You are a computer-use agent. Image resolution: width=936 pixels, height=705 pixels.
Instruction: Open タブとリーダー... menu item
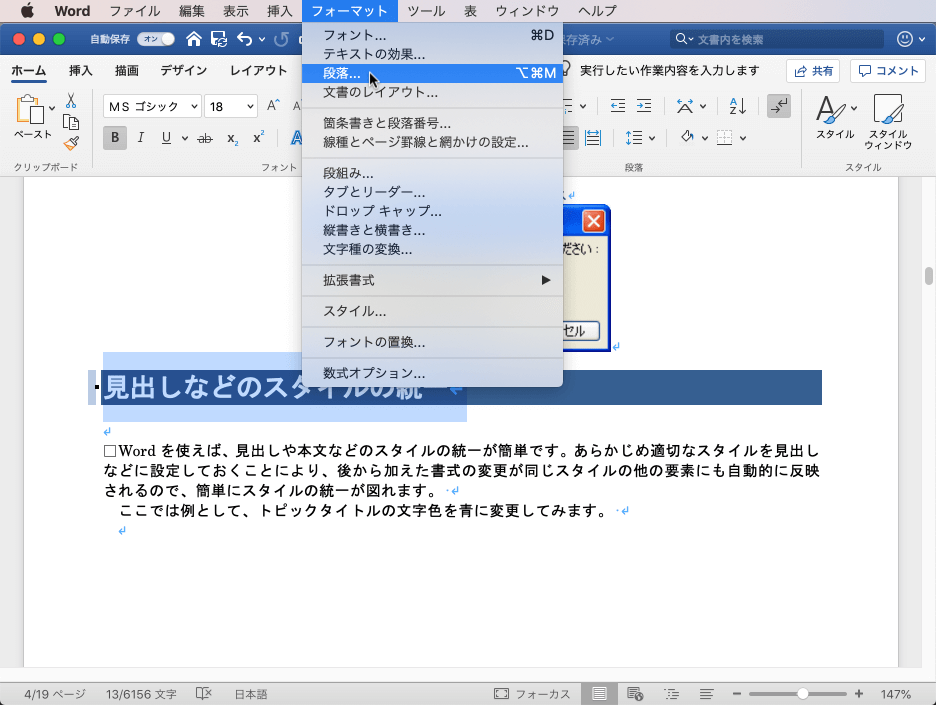click(x=432, y=192)
